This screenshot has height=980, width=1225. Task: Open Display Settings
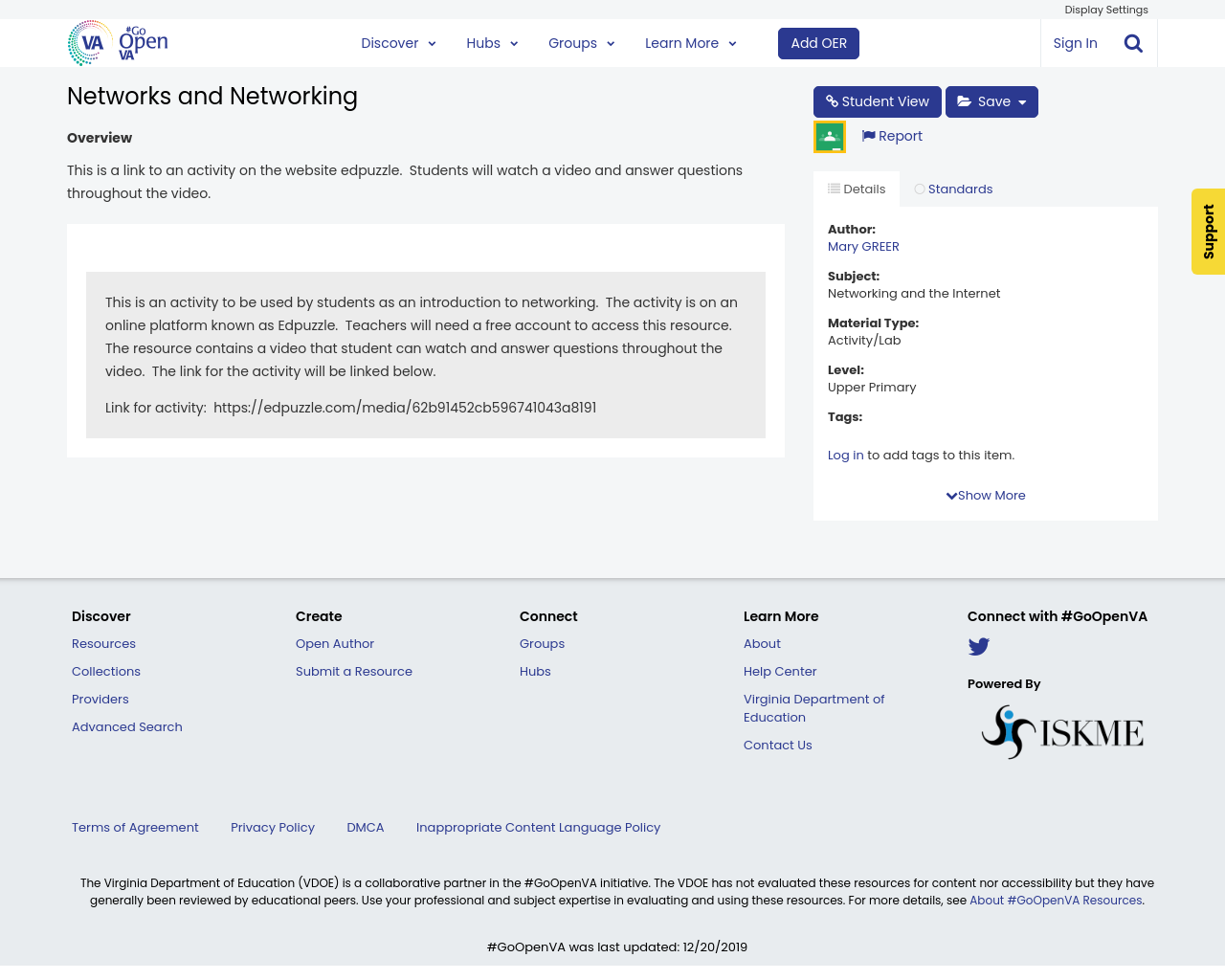click(x=1106, y=10)
